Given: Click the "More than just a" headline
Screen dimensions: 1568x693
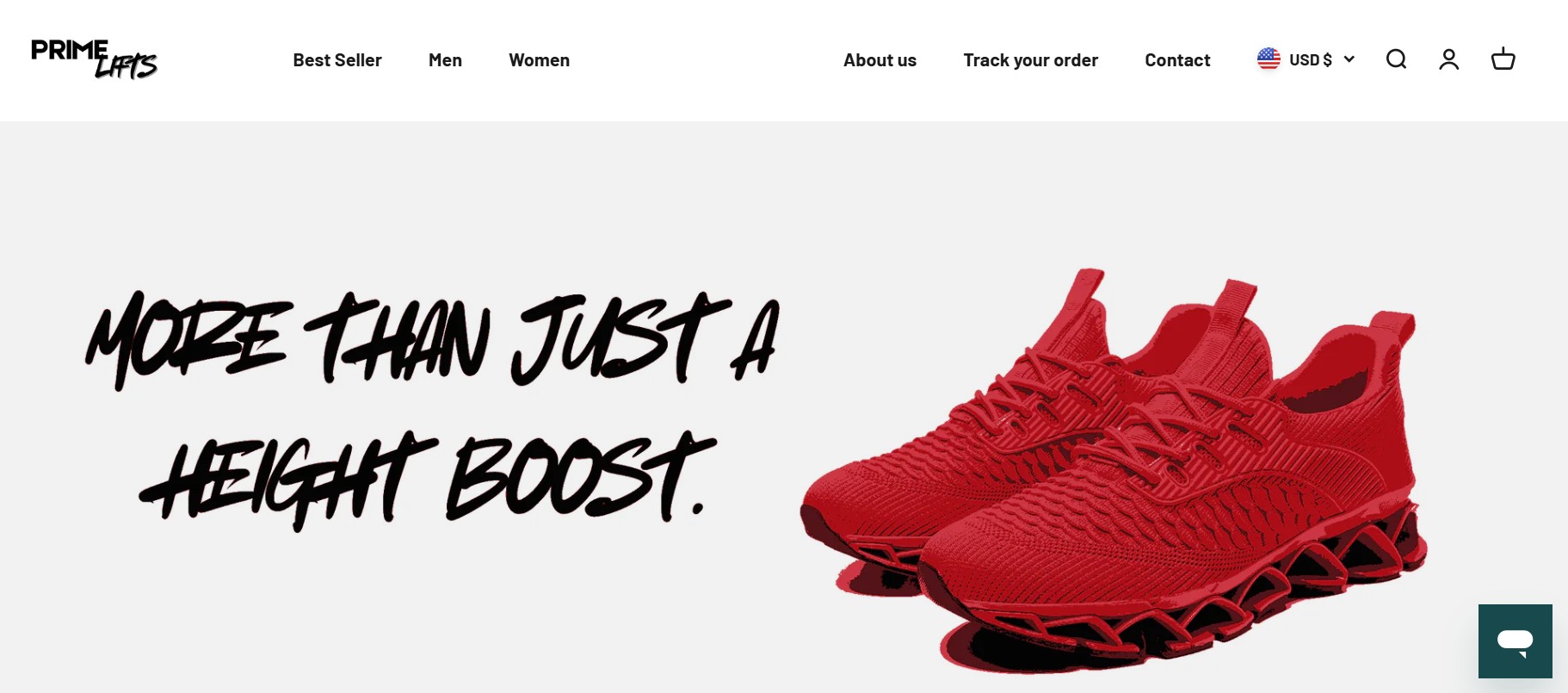Looking at the screenshot, I should click(x=433, y=340).
